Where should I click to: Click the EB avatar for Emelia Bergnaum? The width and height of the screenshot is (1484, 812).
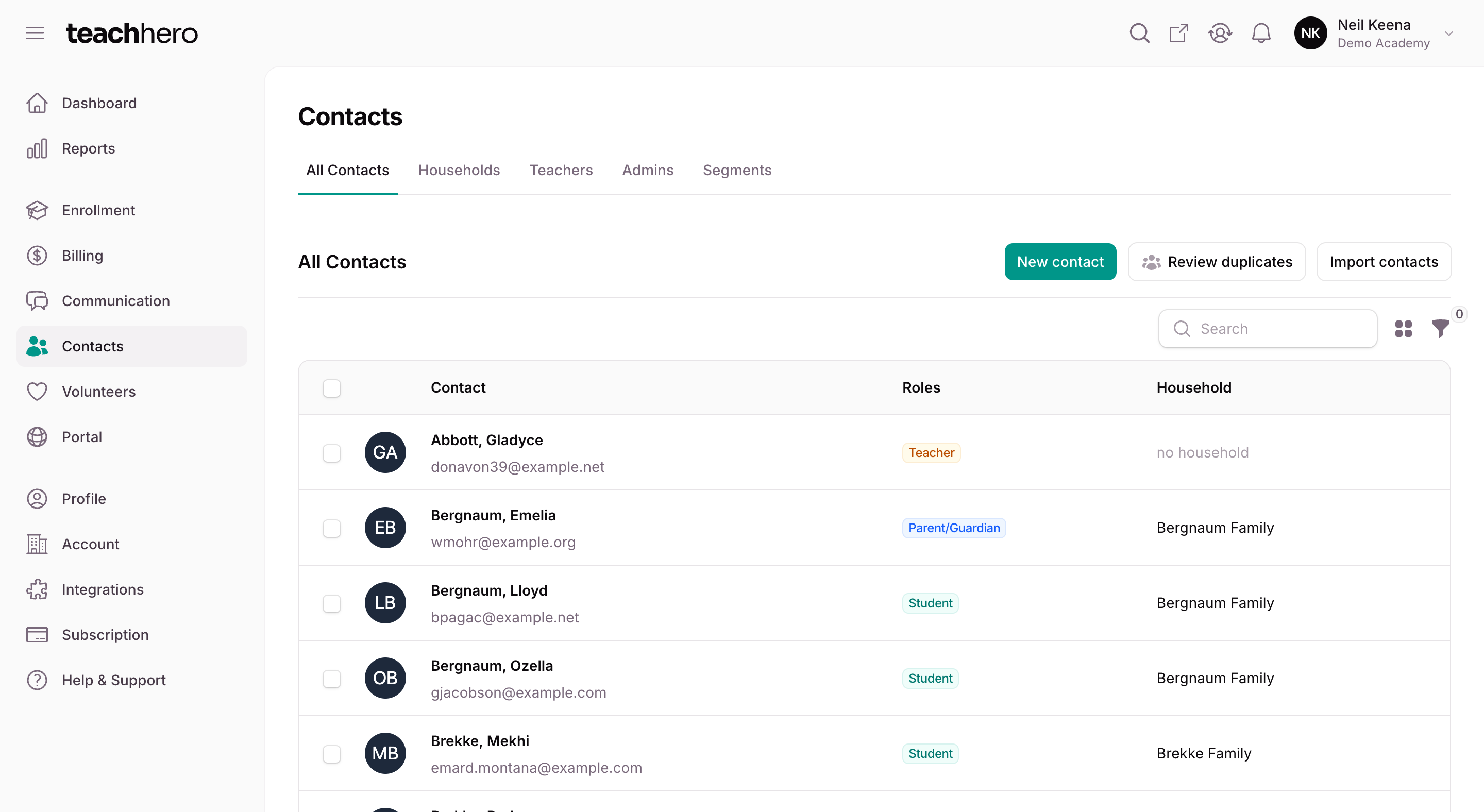click(x=385, y=528)
